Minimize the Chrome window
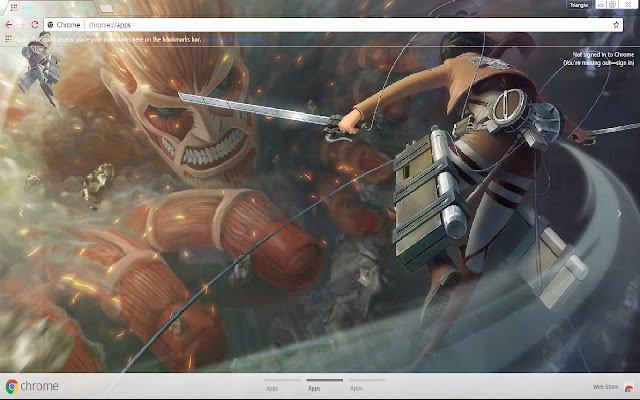Viewport: 640px width, 400px height. pyautogui.click(x=601, y=5)
